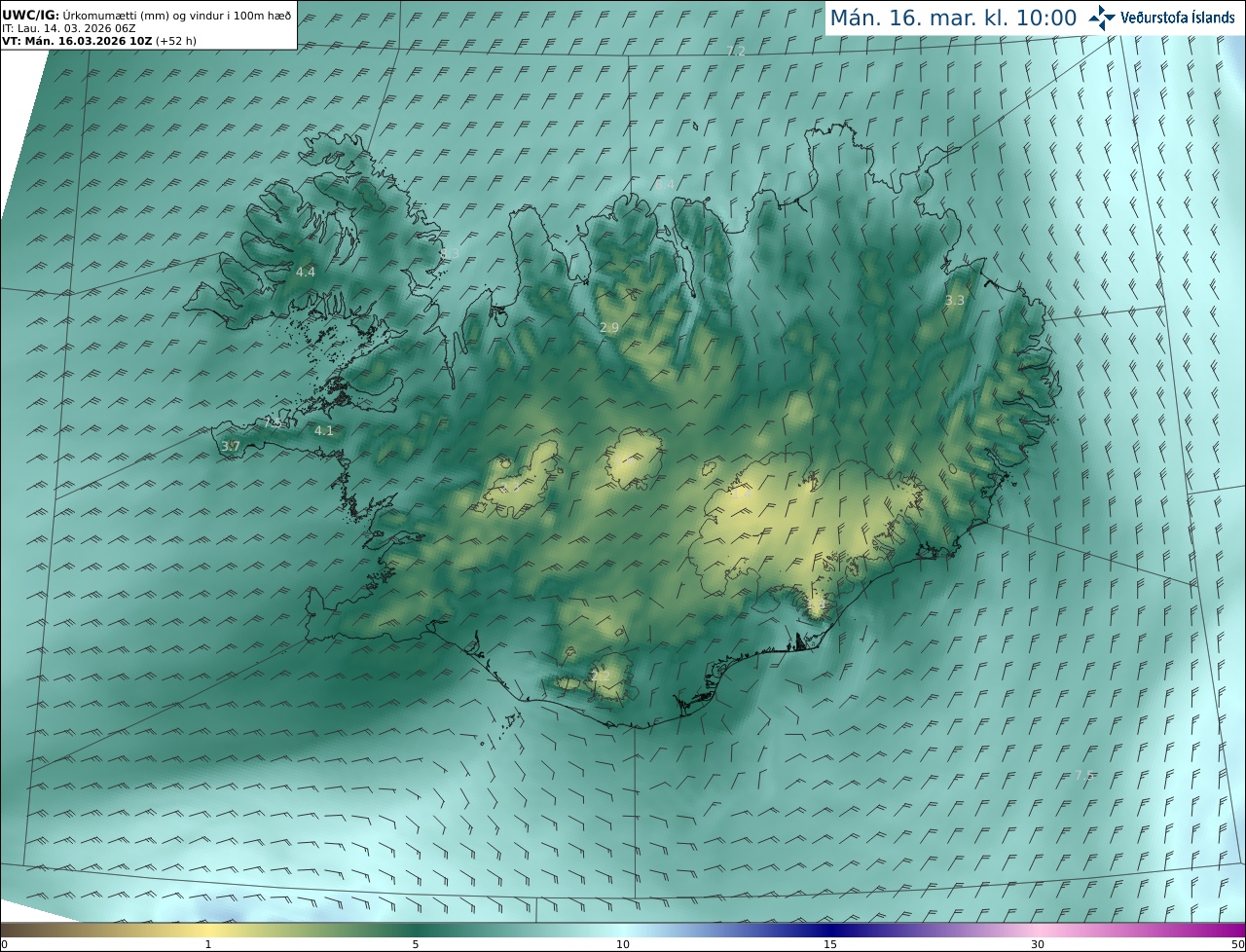
Task: Click the 8.4 value off the north coast
Action: point(665,184)
